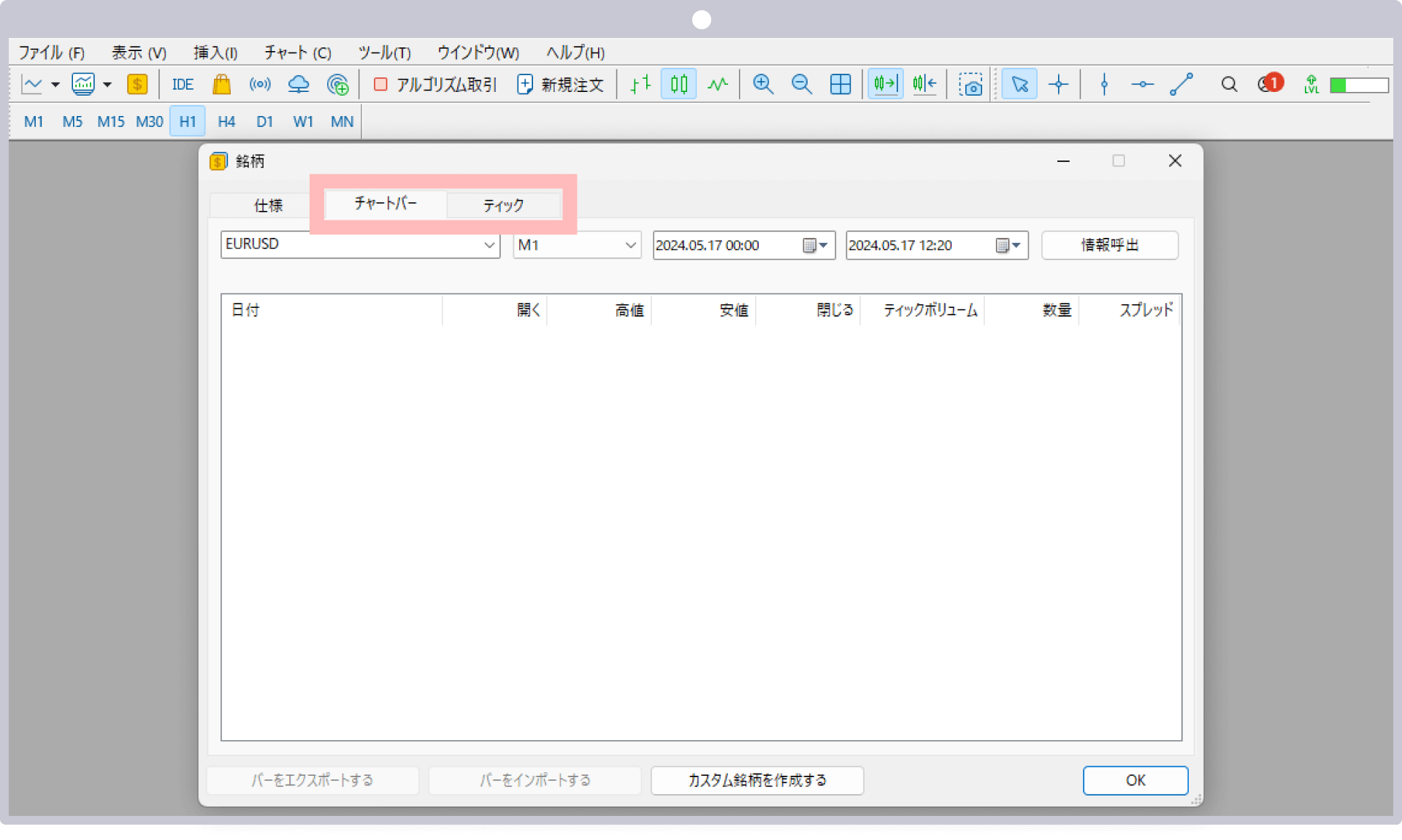Select H4 timeframe

tap(226, 122)
